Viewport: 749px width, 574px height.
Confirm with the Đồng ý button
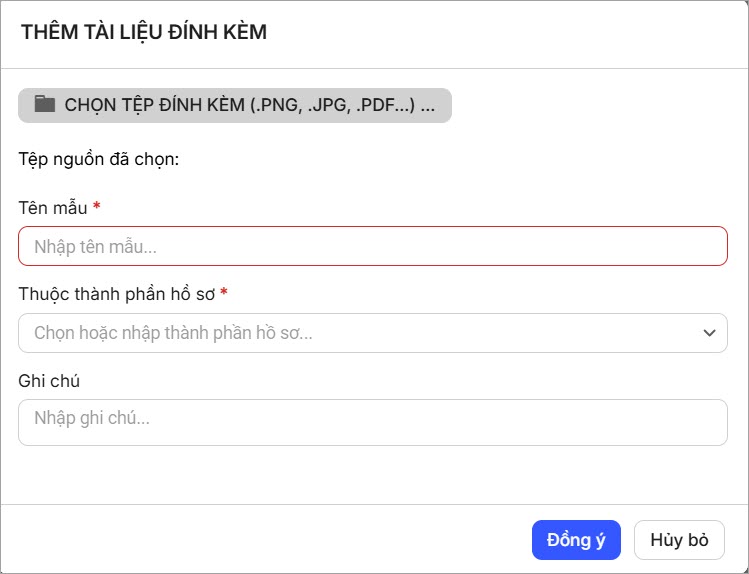click(x=576, y=540)
